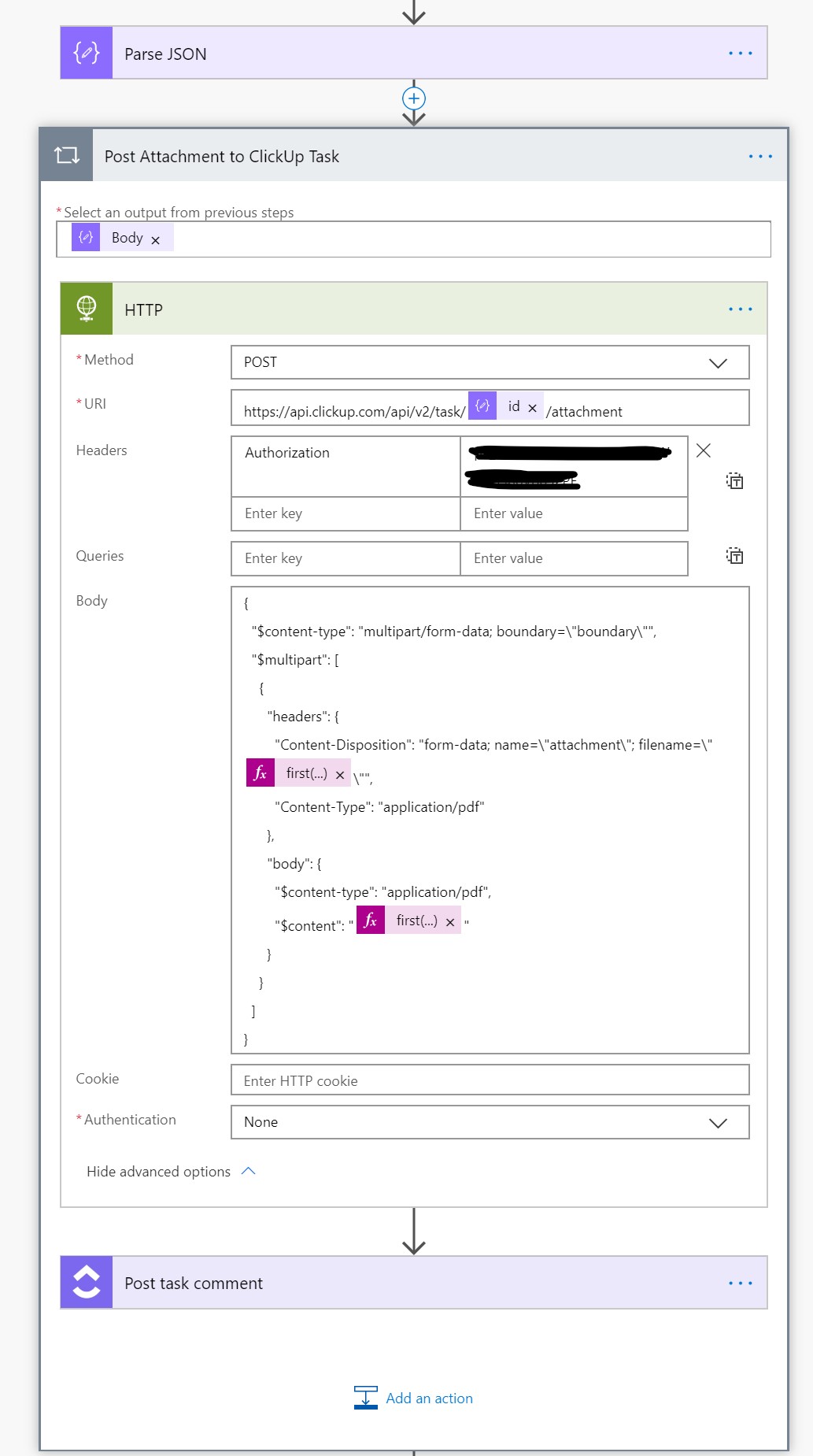This screenshot has width=813, height=1456.
Task: Click the "$multipart": [ line in Body
Action: click(295, 660)
